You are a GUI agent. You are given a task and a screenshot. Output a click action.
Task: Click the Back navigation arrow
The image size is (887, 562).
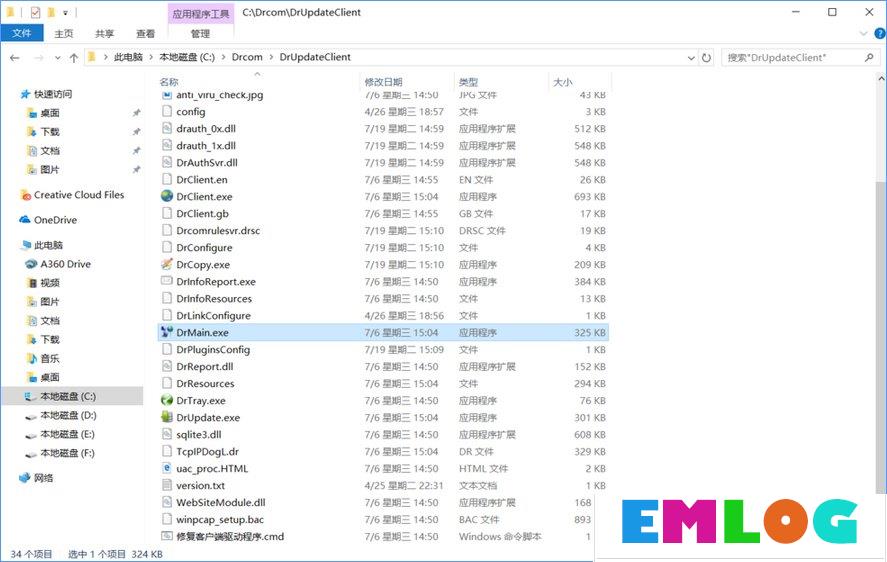15,58
